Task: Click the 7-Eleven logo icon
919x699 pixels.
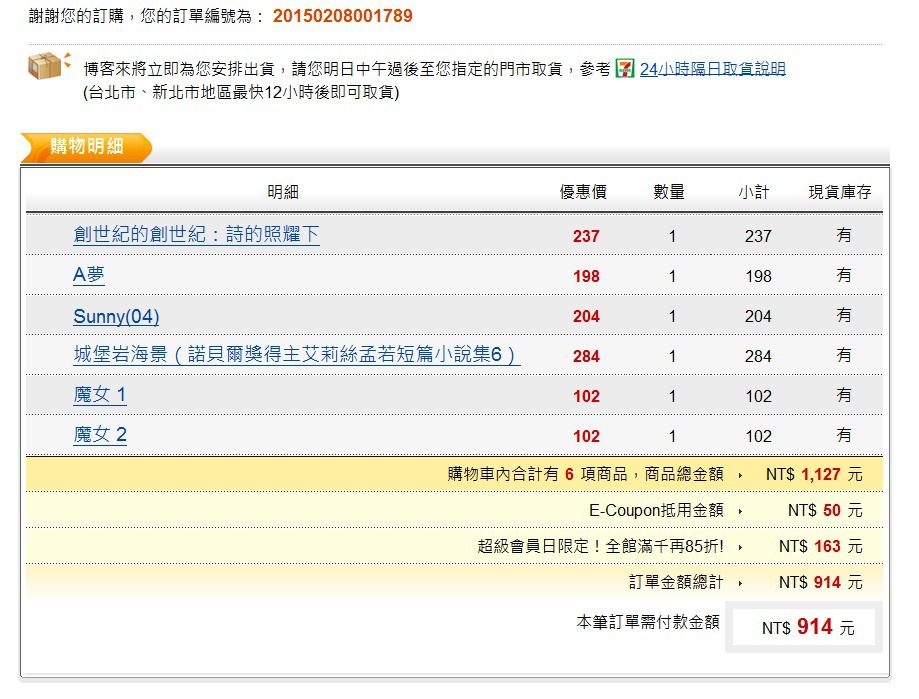Action: coord(625,69)
